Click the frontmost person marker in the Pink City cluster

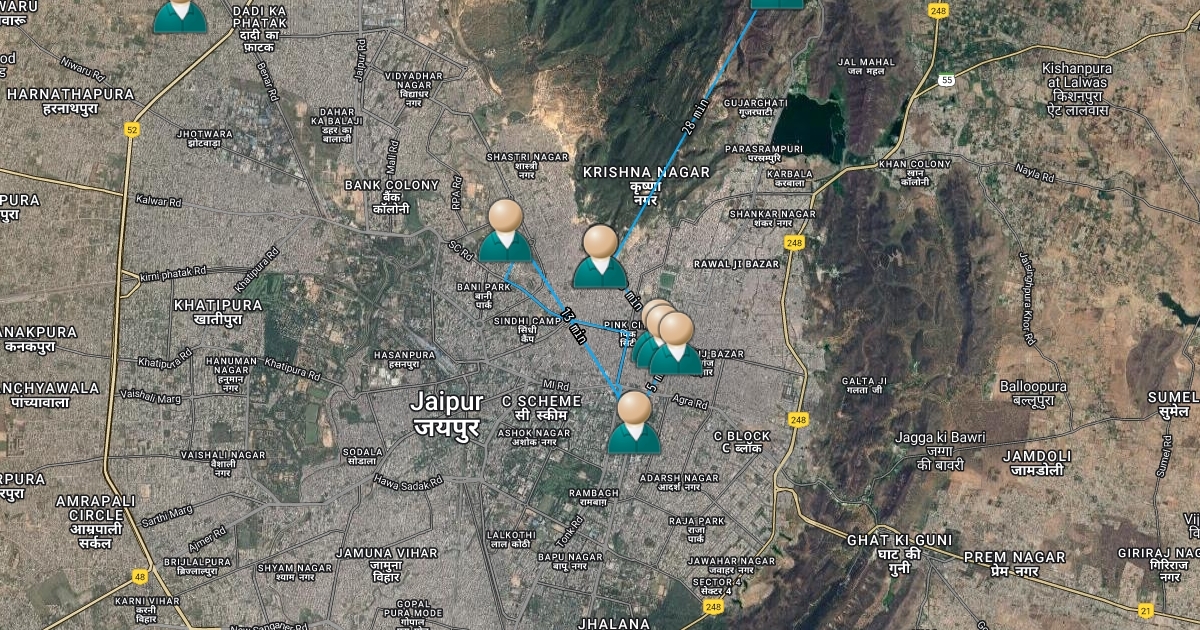[x=676, y=344]
